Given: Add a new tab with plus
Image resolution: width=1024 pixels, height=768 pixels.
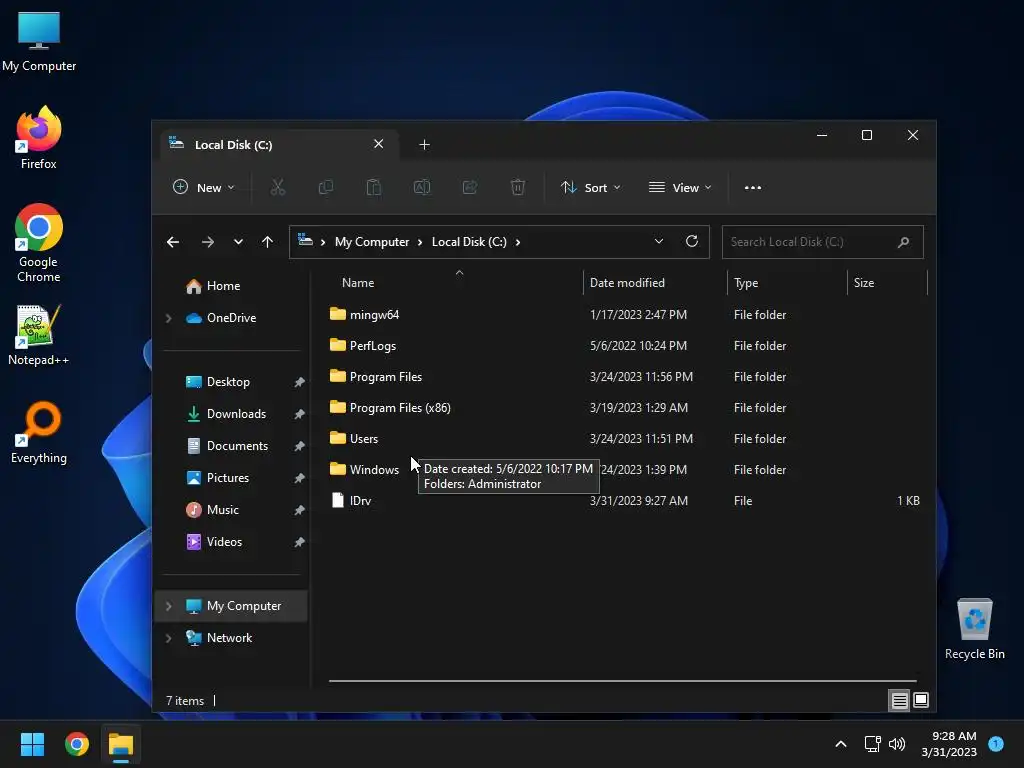Looking at the screenshot, I should (424, 144).
